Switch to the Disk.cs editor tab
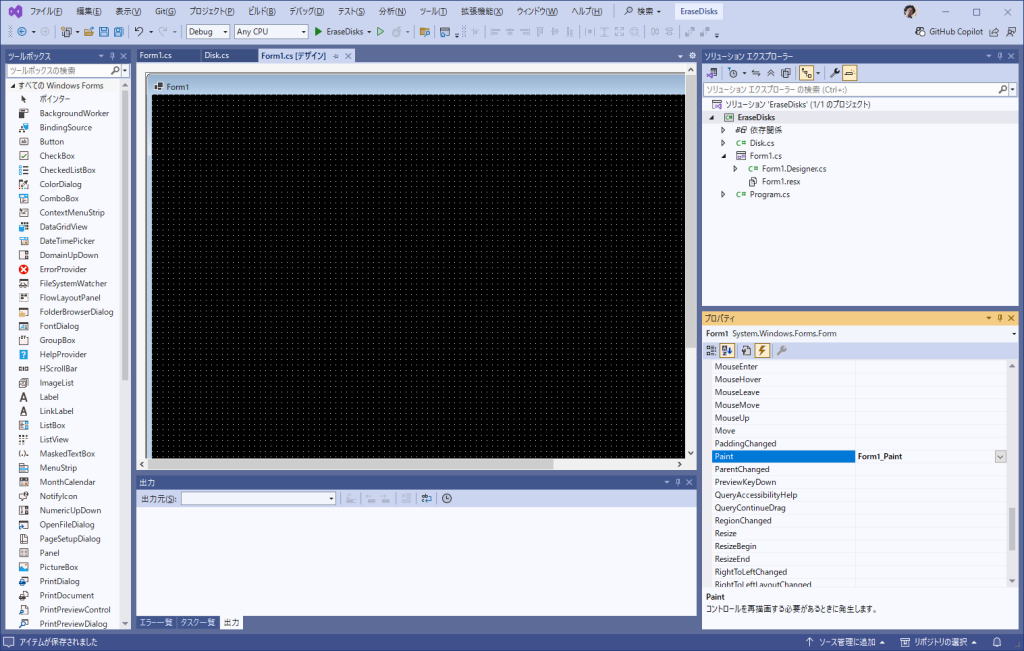The width and height of the screenshot is (1024, 651). [x=217, y=55]
